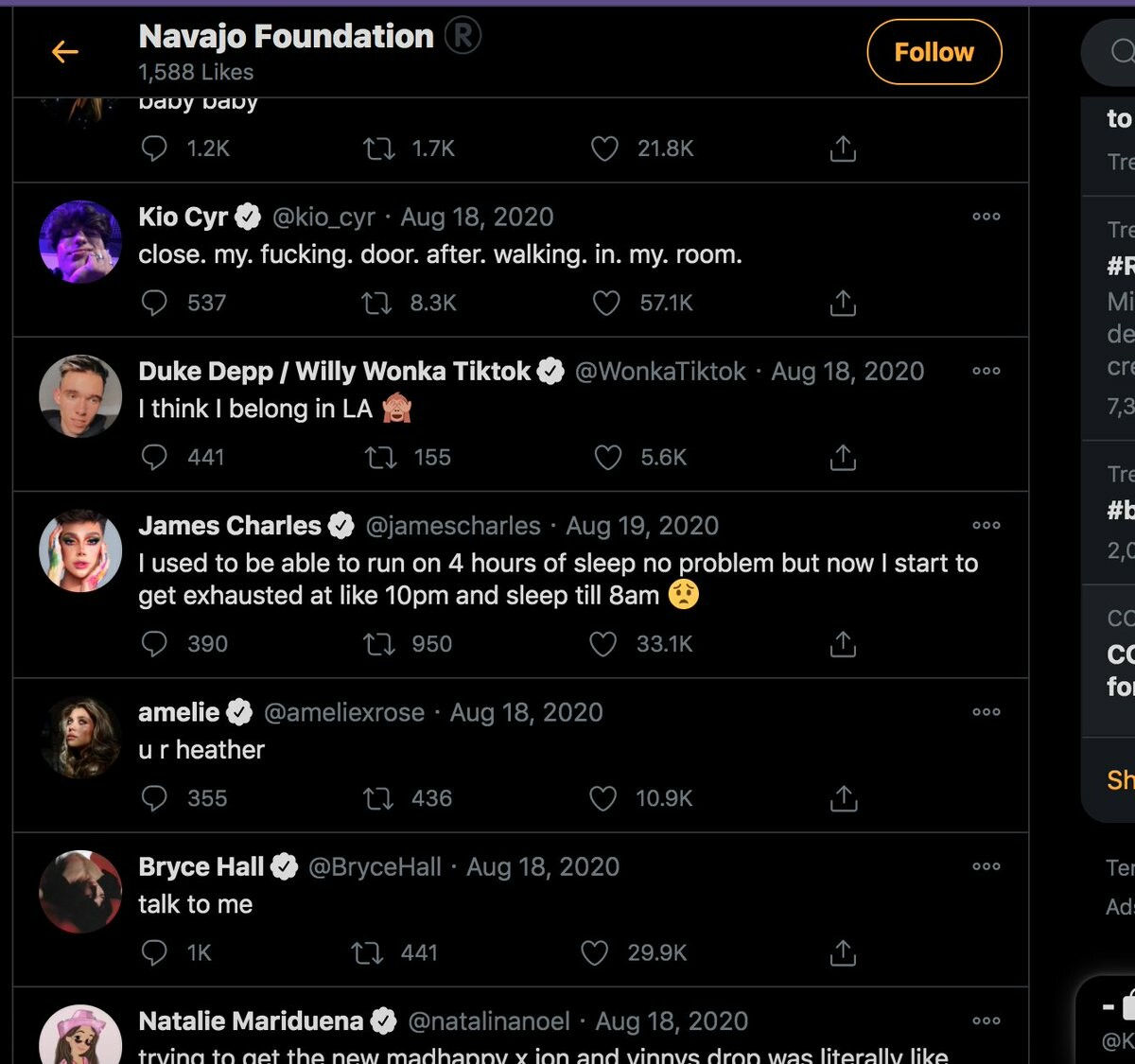Open more options on amelie's tweet

tap(986, 712)
